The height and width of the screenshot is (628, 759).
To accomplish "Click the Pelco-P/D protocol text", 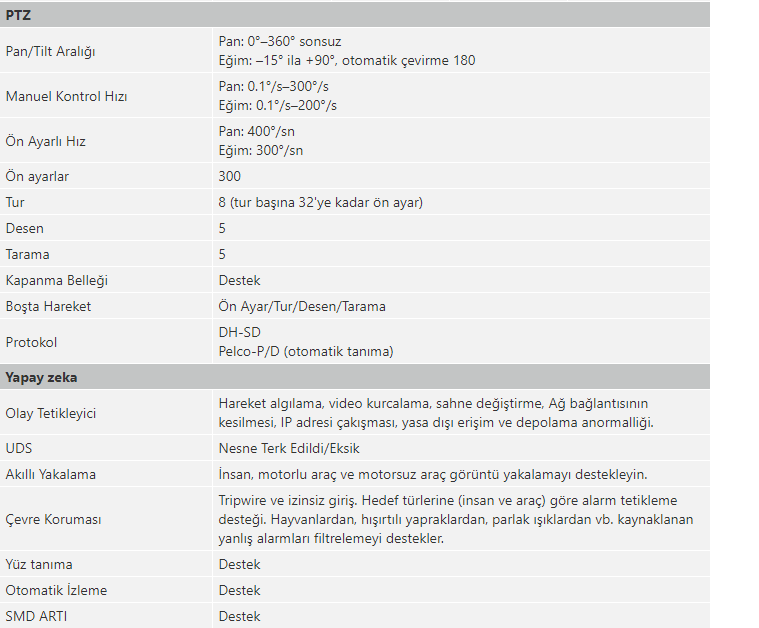I will click(x=306, y=351).
